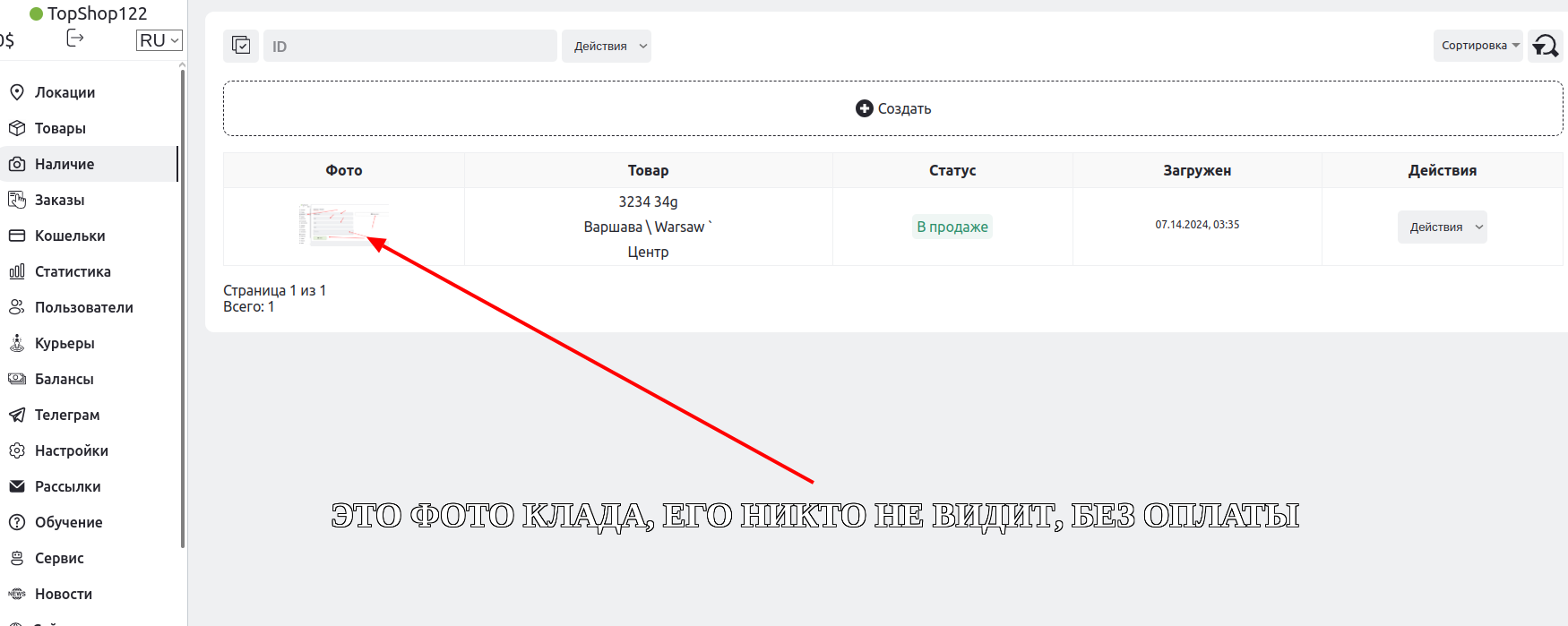Click the logout icon under TopShop122

click(x=75, y=38)
